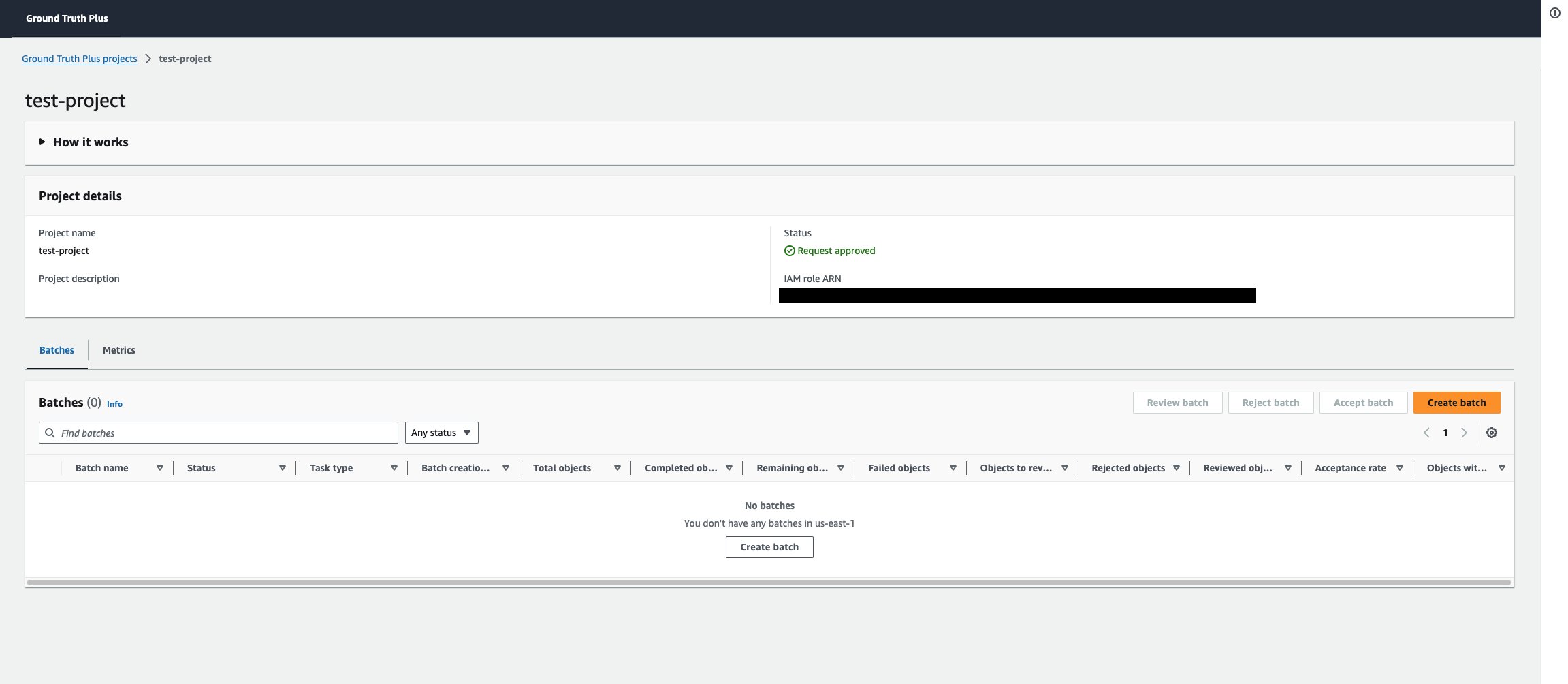Viewport: 1568px width, 684px height.
Task: Click the Acceptance rate column header text
Action: click(x=1350, y=468)
